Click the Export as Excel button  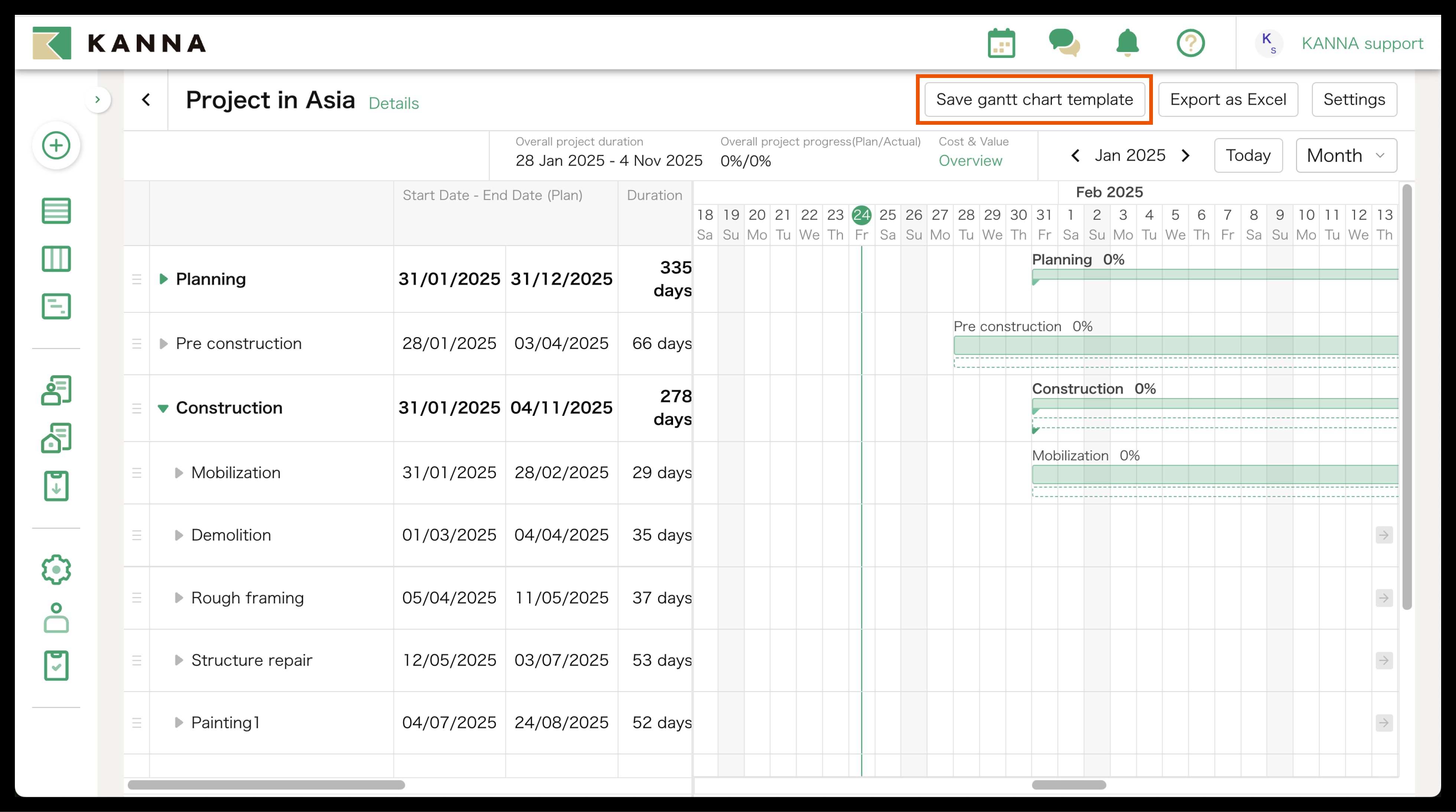pos(1228,100)
